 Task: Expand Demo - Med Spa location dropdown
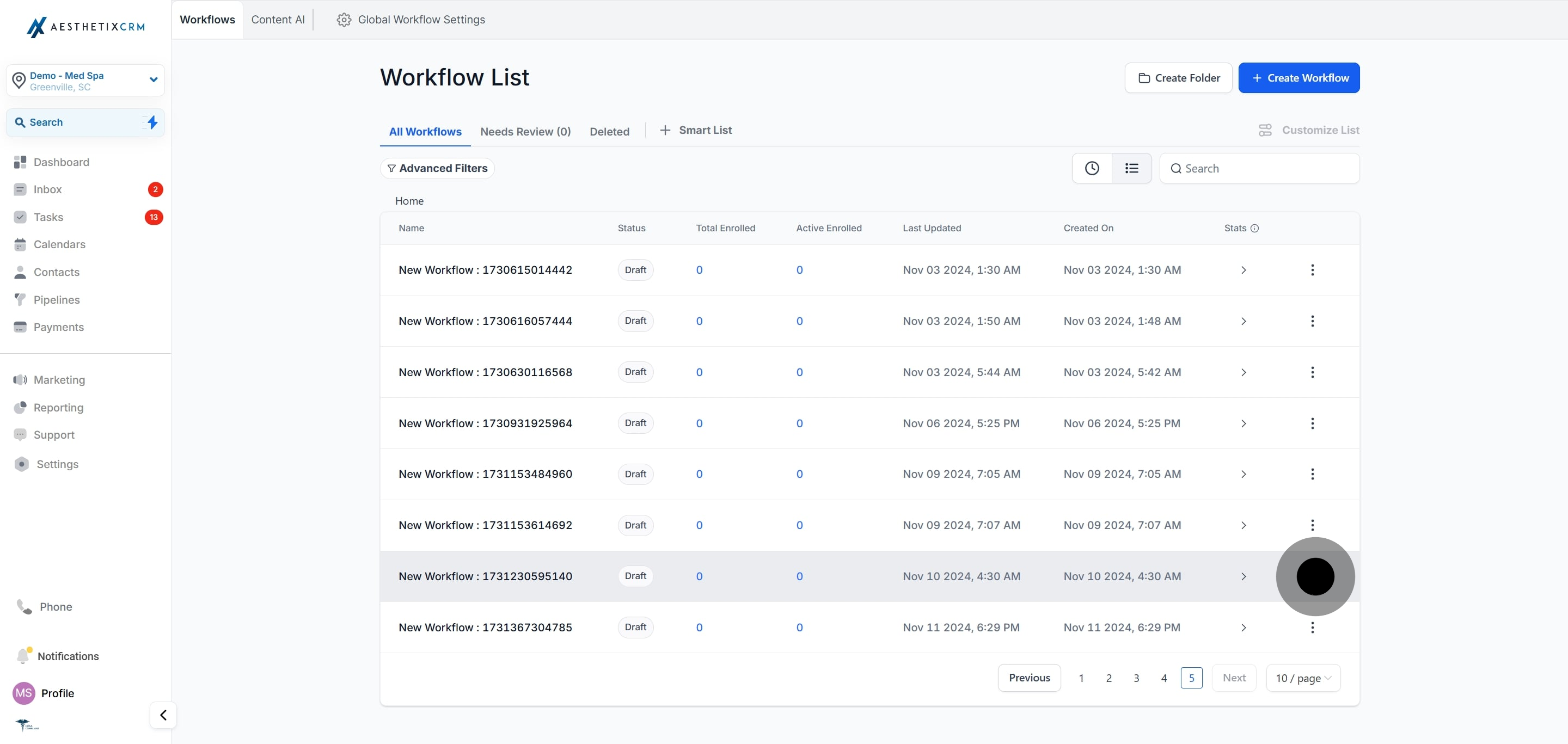pyautogui.click(x=154, y=79)
